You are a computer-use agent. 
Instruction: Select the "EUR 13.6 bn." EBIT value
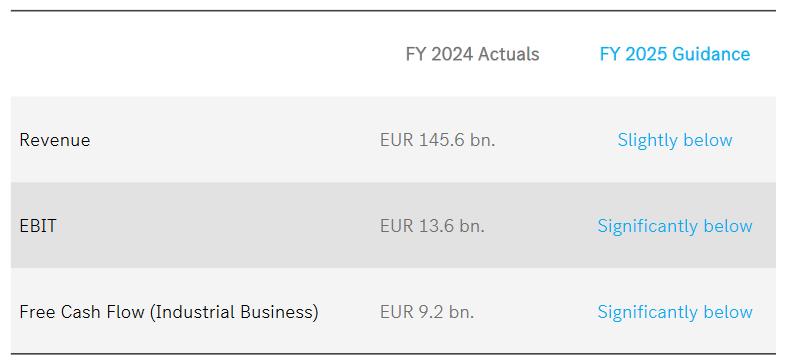[432, 226]
